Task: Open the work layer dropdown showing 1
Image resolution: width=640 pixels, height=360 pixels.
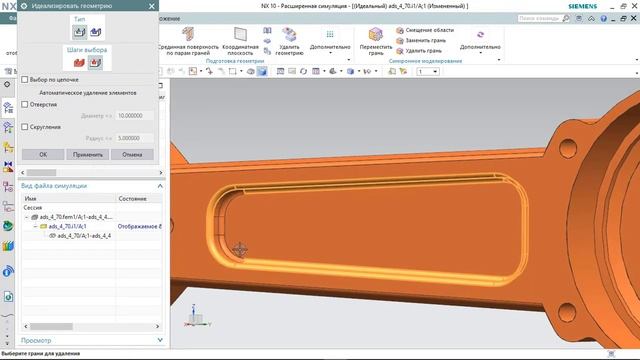Action: [x=428, y=72]
